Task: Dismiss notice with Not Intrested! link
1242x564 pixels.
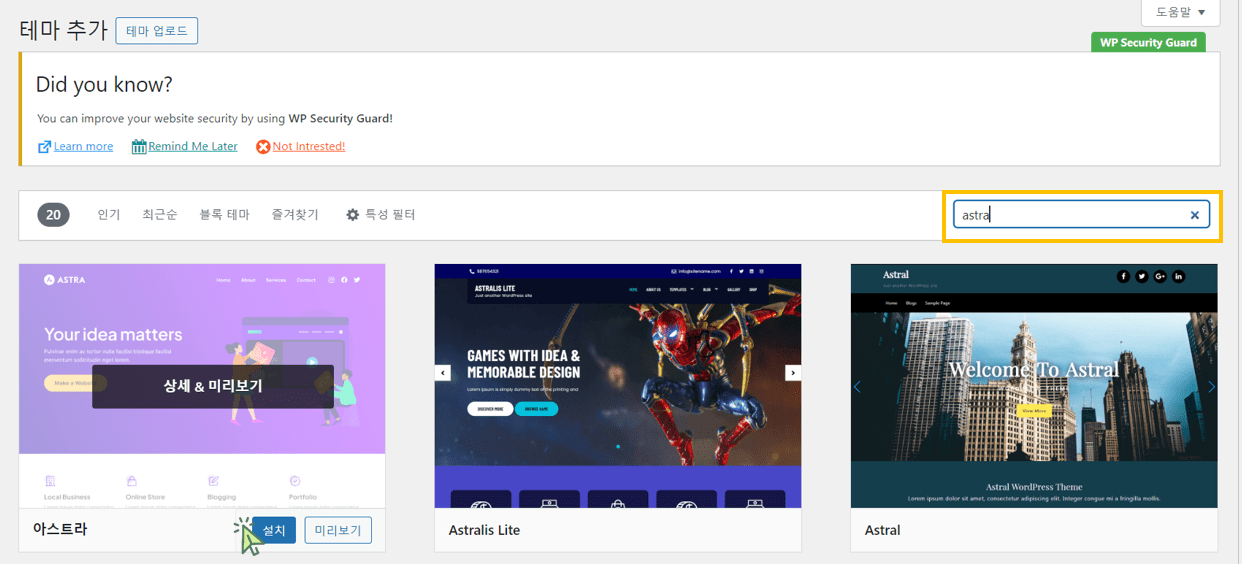Action: coord(309,146)
